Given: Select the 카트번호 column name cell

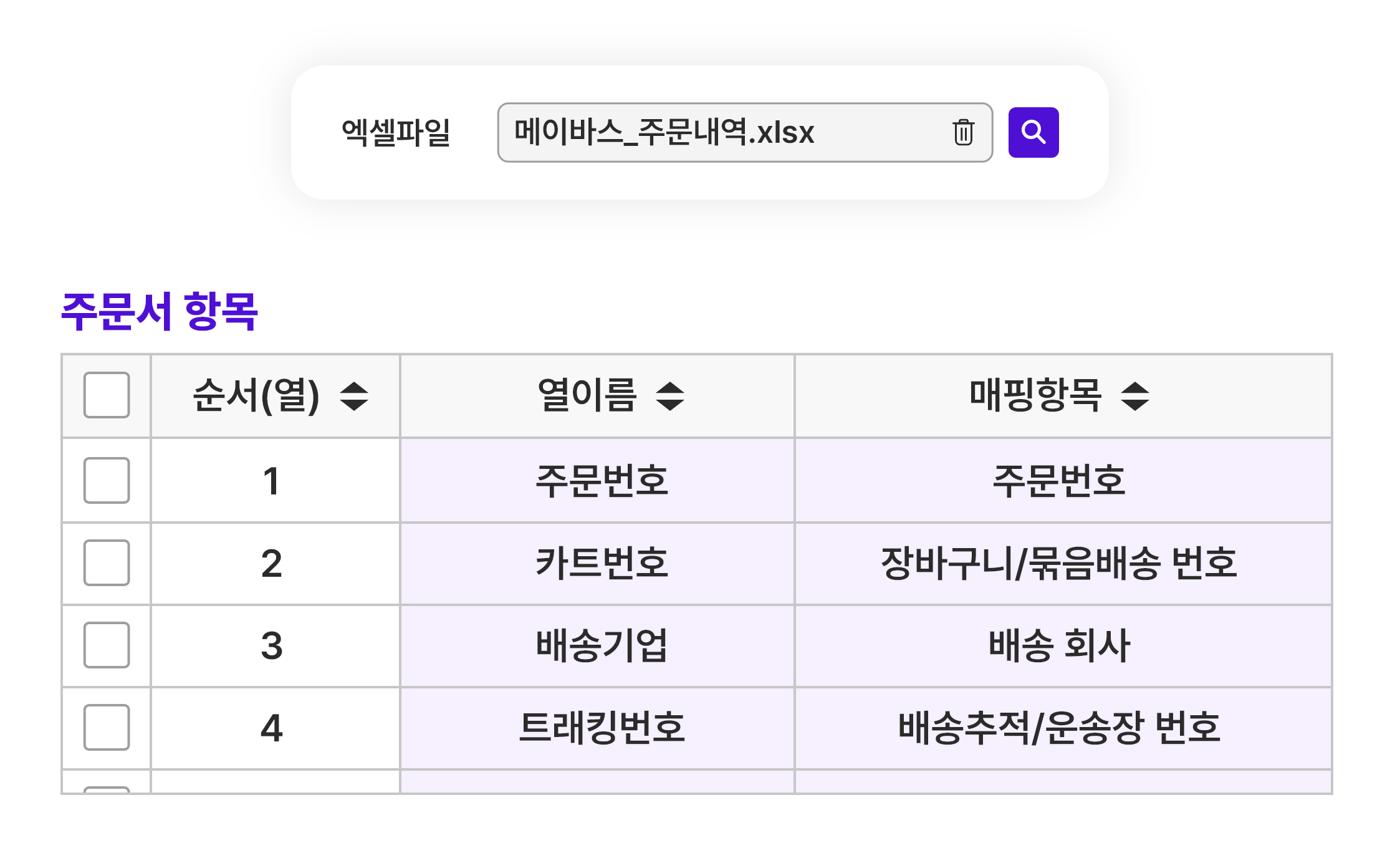Looking at the screenshot, I should (602, 563).
